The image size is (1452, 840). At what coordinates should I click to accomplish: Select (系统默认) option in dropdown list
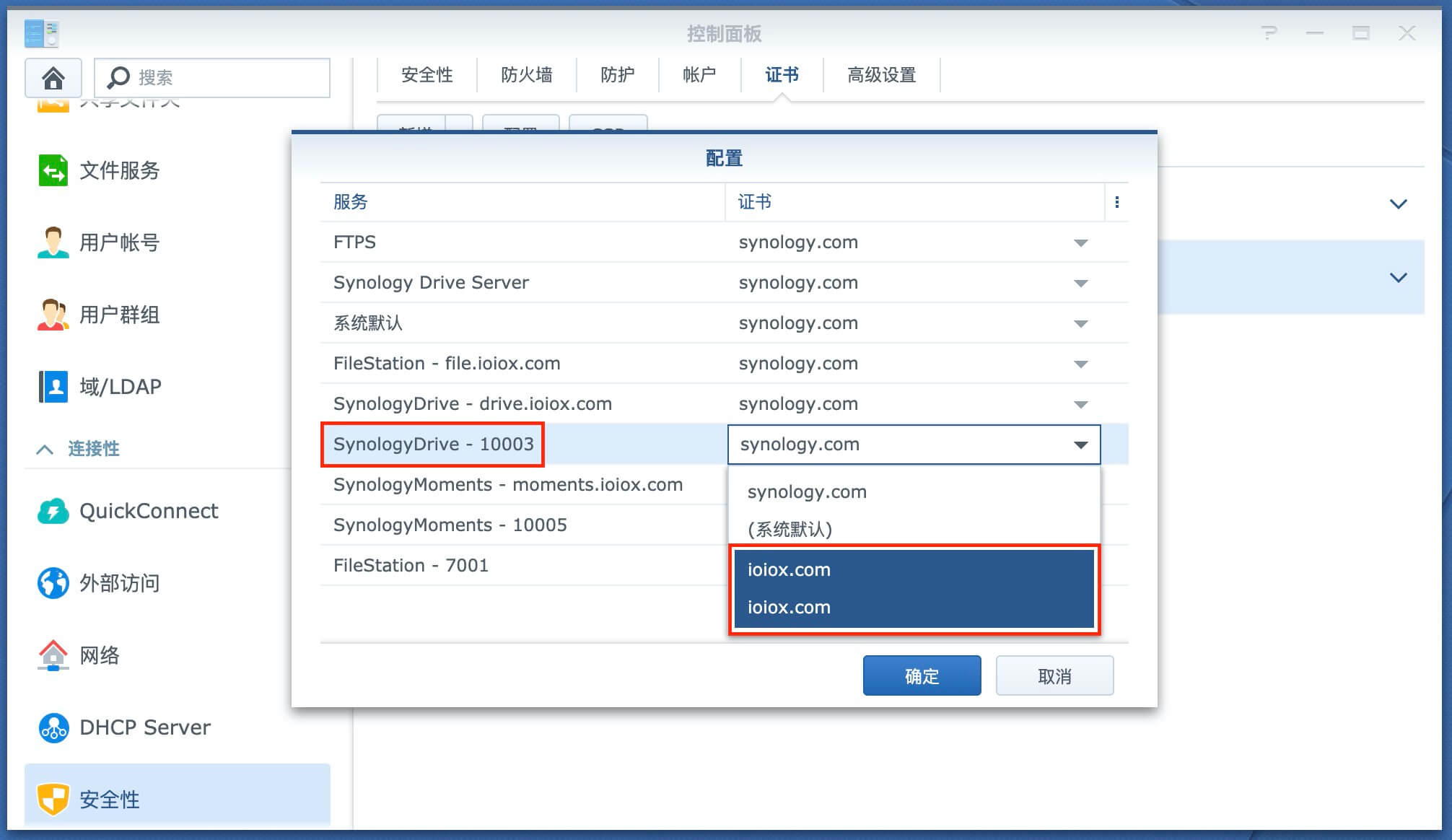point(914,530)
